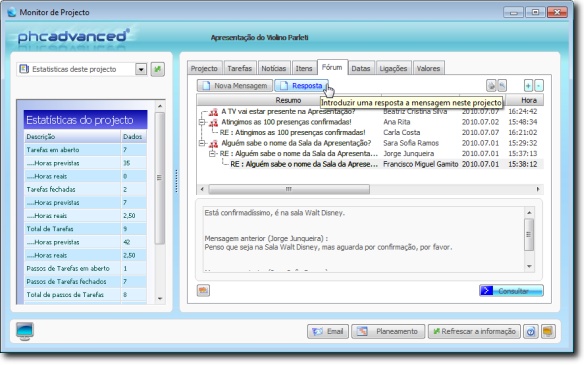Select the 'Atingimos as 100 presenças confirmadas!' message
The image size is (584, 365).
click(x=286, y=122)
